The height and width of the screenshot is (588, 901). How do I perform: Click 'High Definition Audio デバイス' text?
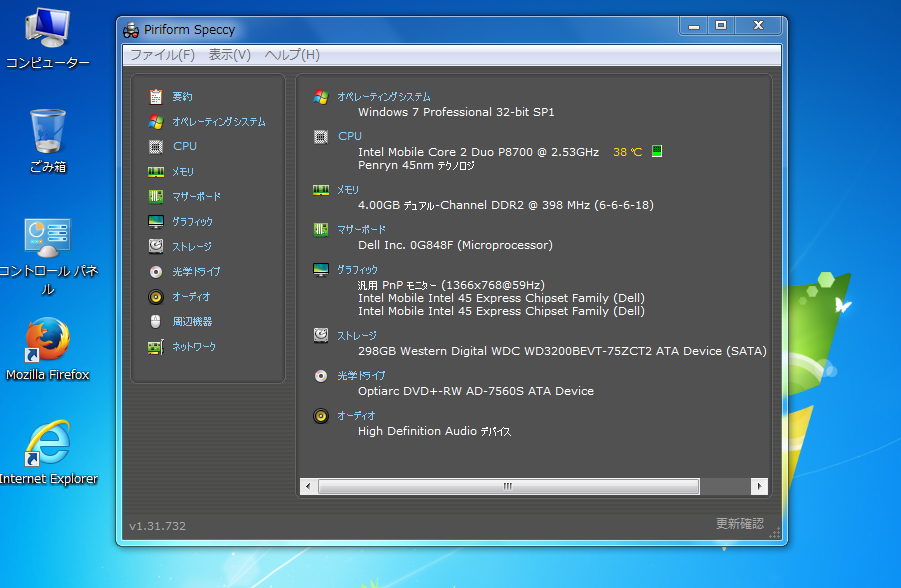pos(434,431)
